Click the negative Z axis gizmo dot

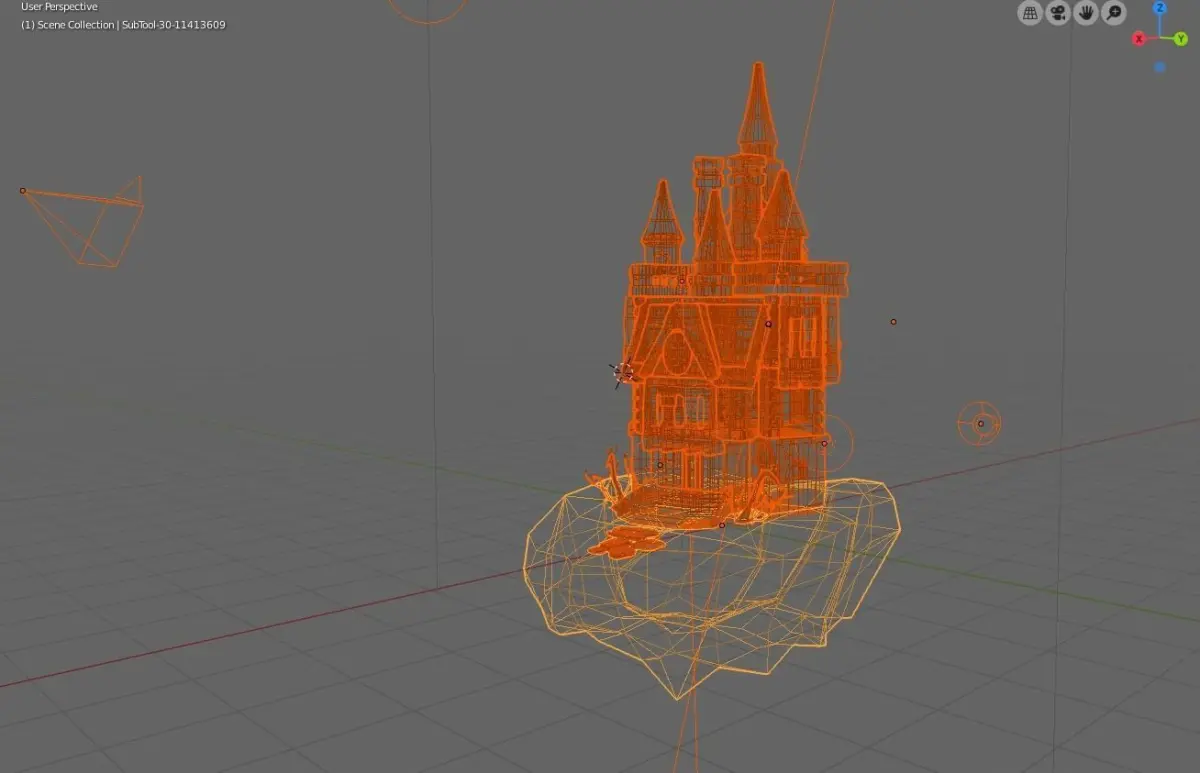1160,67
